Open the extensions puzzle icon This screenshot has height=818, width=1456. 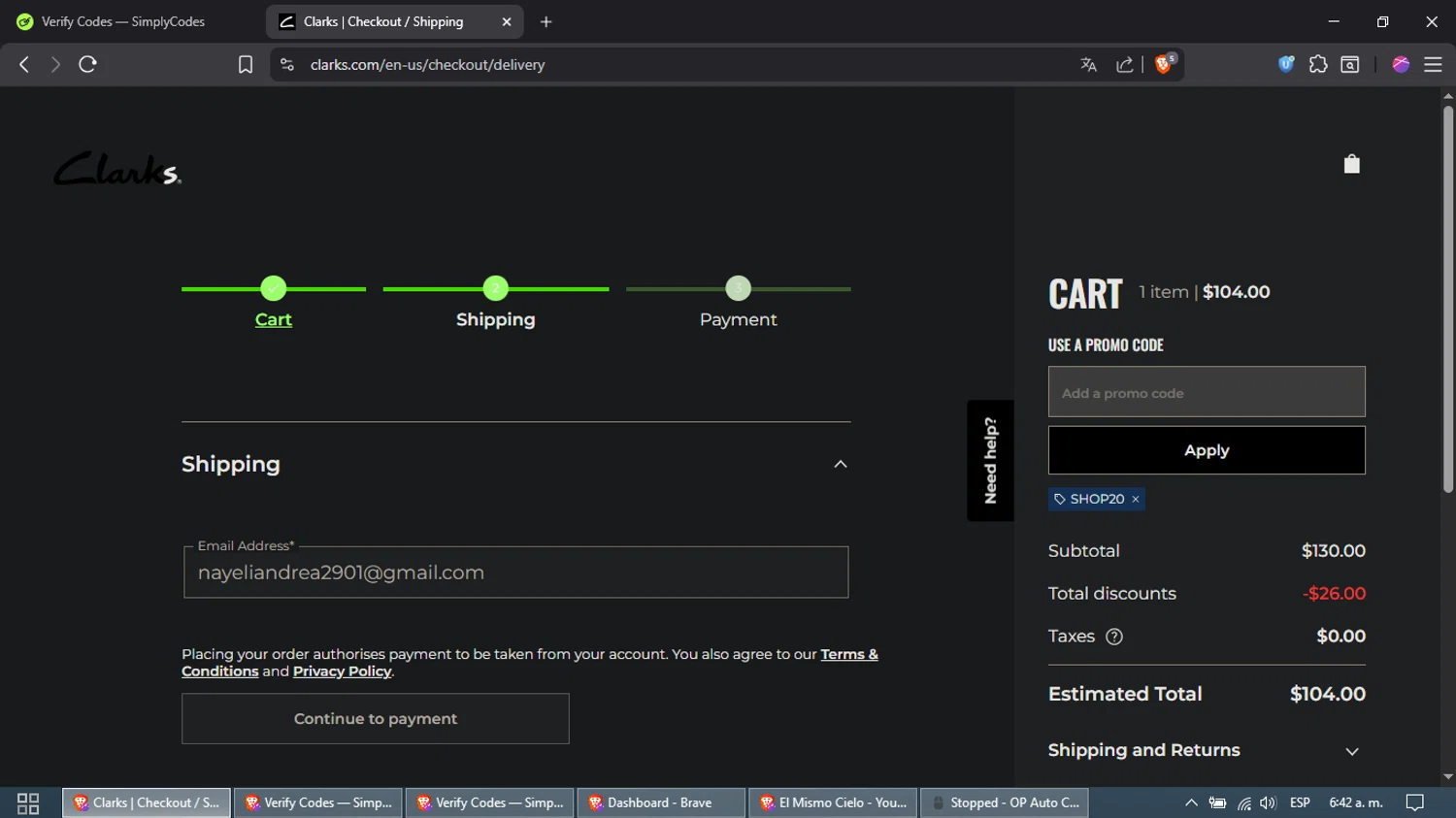[1318, 64]
